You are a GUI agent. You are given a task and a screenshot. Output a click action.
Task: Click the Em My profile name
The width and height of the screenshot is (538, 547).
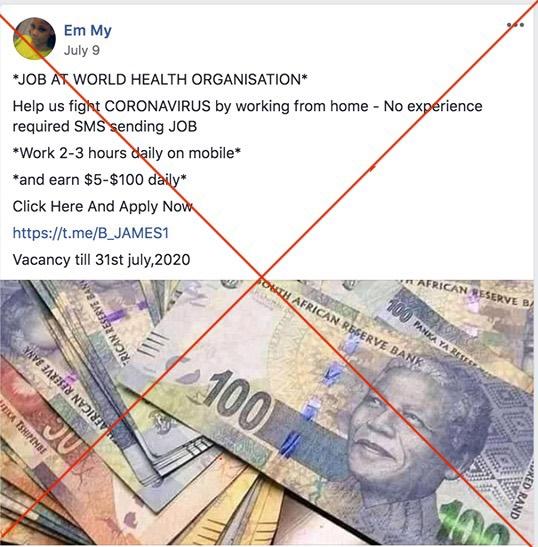(88, 31)
